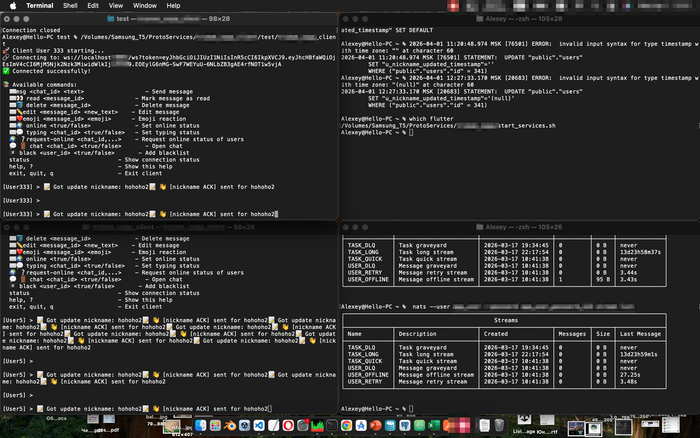This screenshot has height=438, width=700.
Task: Open the Help menu
Action: pos(173,5)
